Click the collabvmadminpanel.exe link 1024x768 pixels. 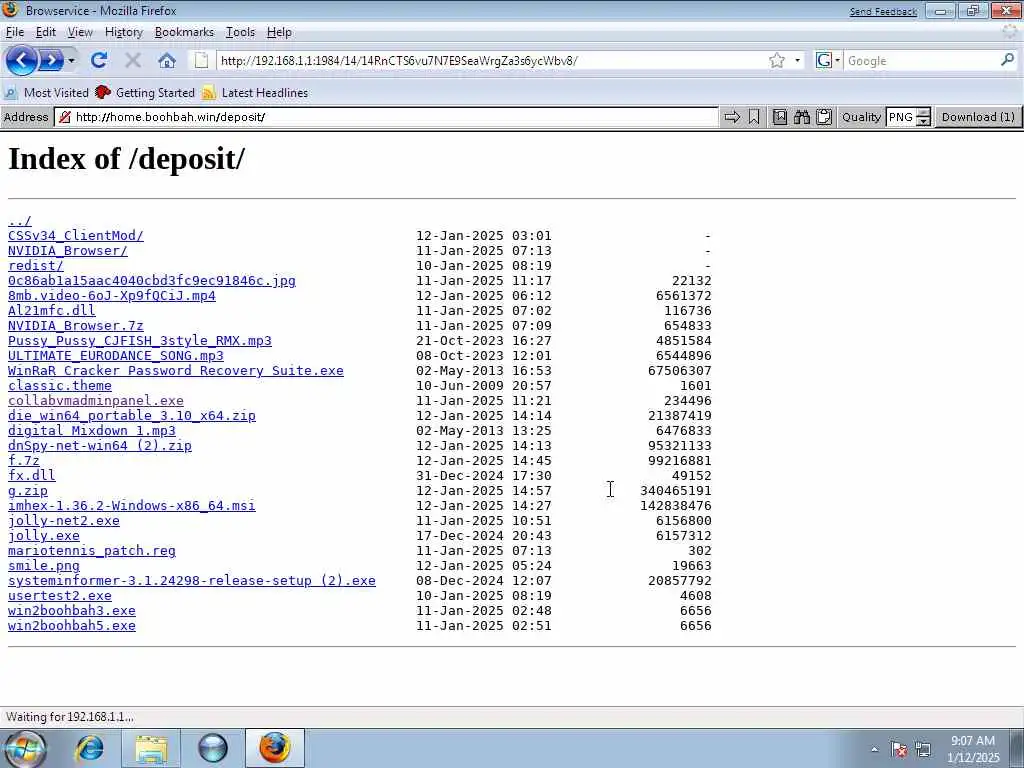(x=96, y=401)
